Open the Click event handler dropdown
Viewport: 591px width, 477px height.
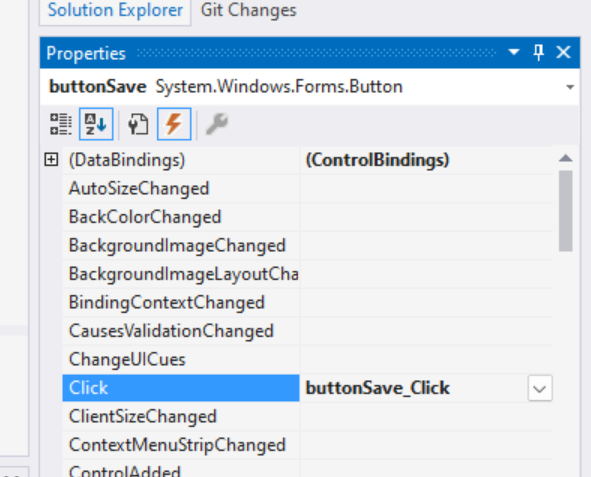pos(540,388)
